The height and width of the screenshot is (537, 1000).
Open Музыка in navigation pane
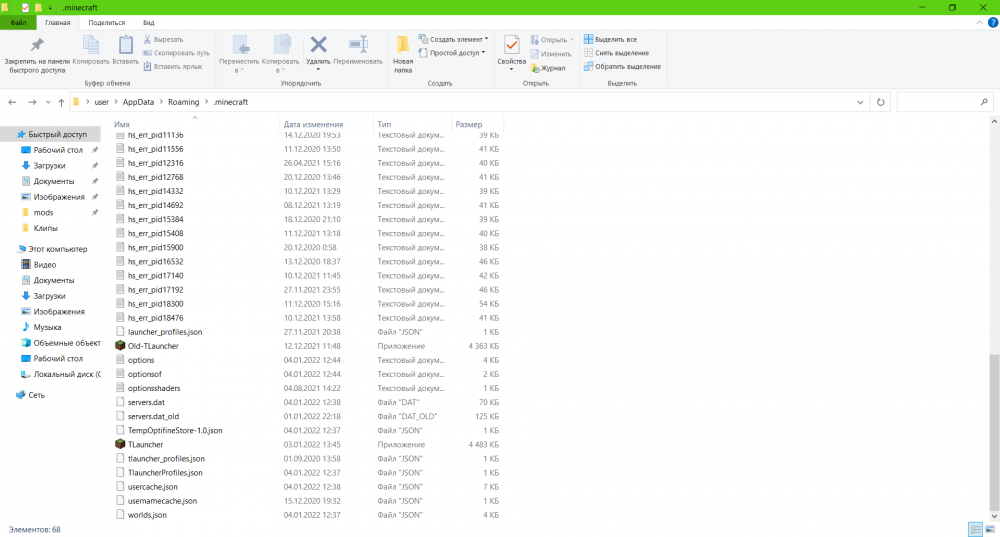(x=47, y=327)
